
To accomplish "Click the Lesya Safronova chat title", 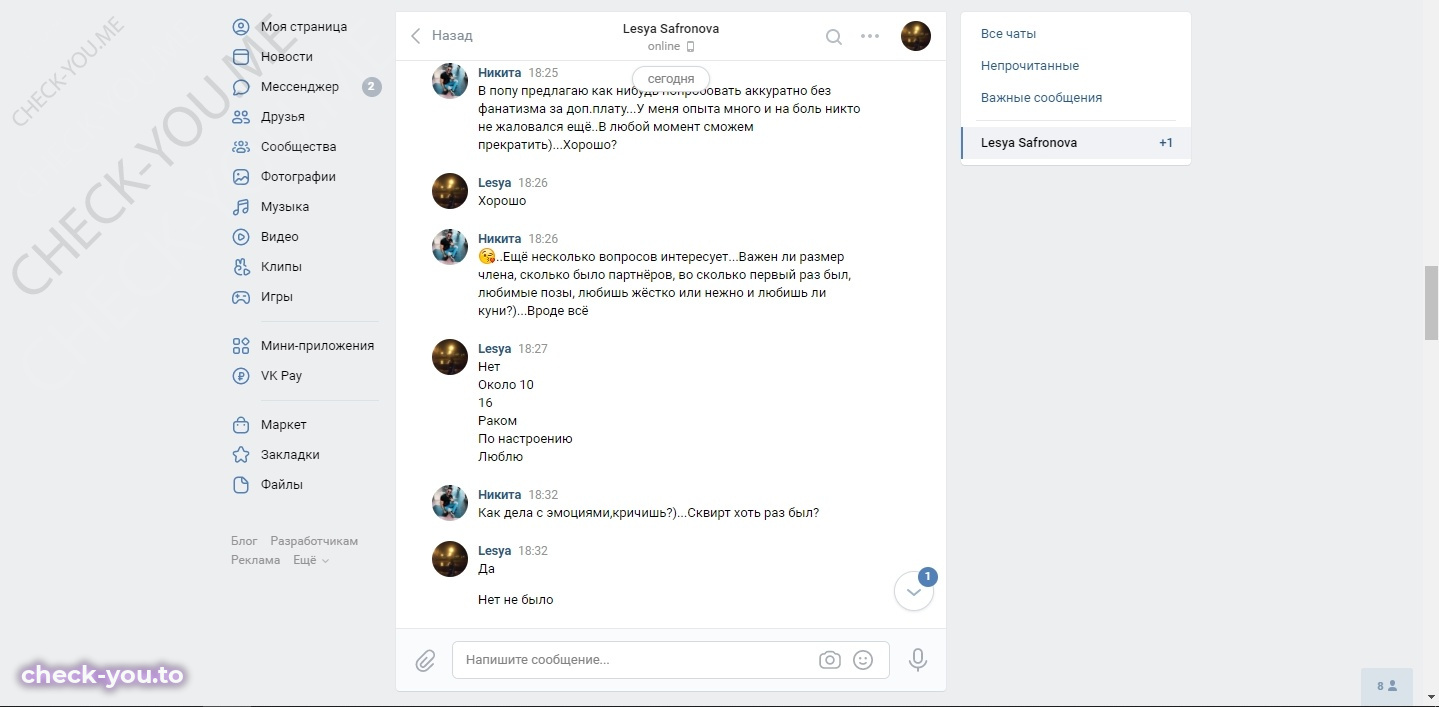I will (x=671, y=29).
